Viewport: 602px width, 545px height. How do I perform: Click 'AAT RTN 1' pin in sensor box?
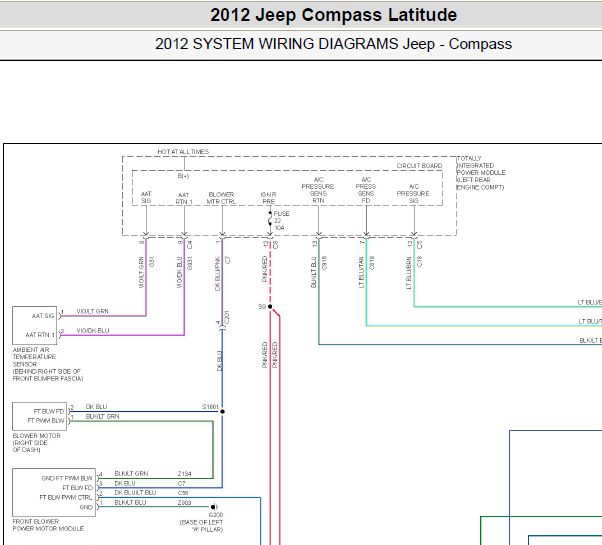point(40,335)
